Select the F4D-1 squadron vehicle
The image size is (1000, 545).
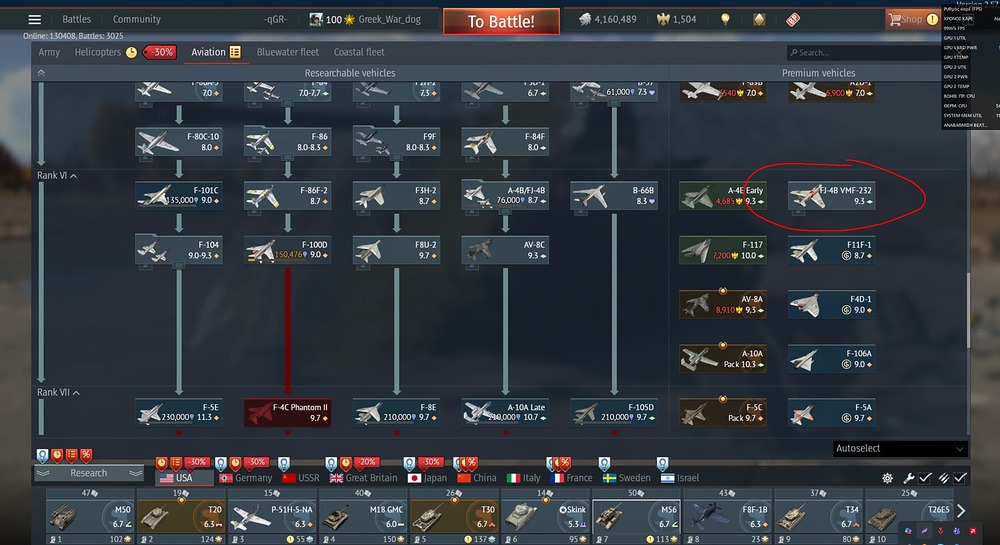tap(832, 305)
